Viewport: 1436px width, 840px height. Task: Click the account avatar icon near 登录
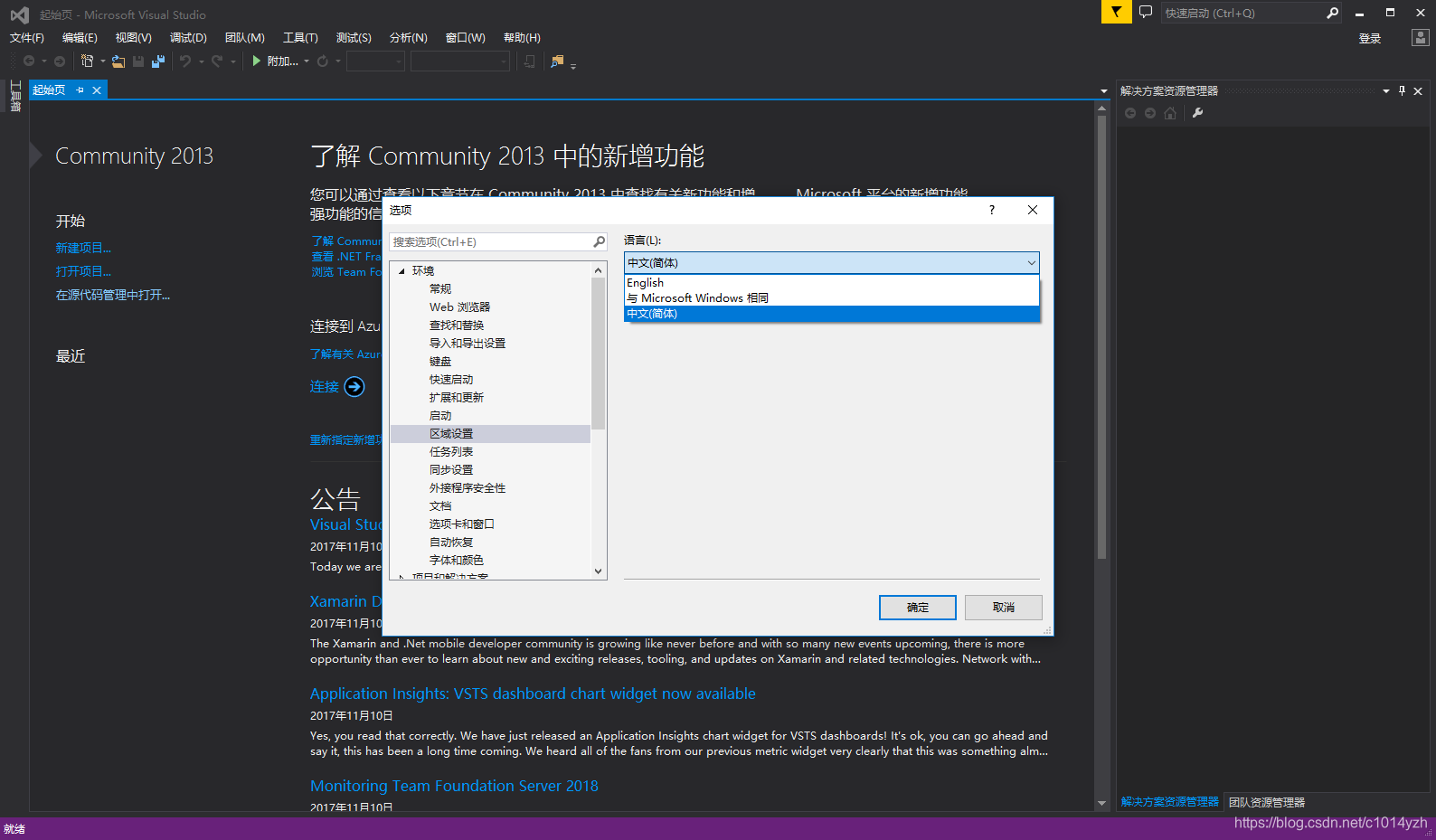point(1421,37)
